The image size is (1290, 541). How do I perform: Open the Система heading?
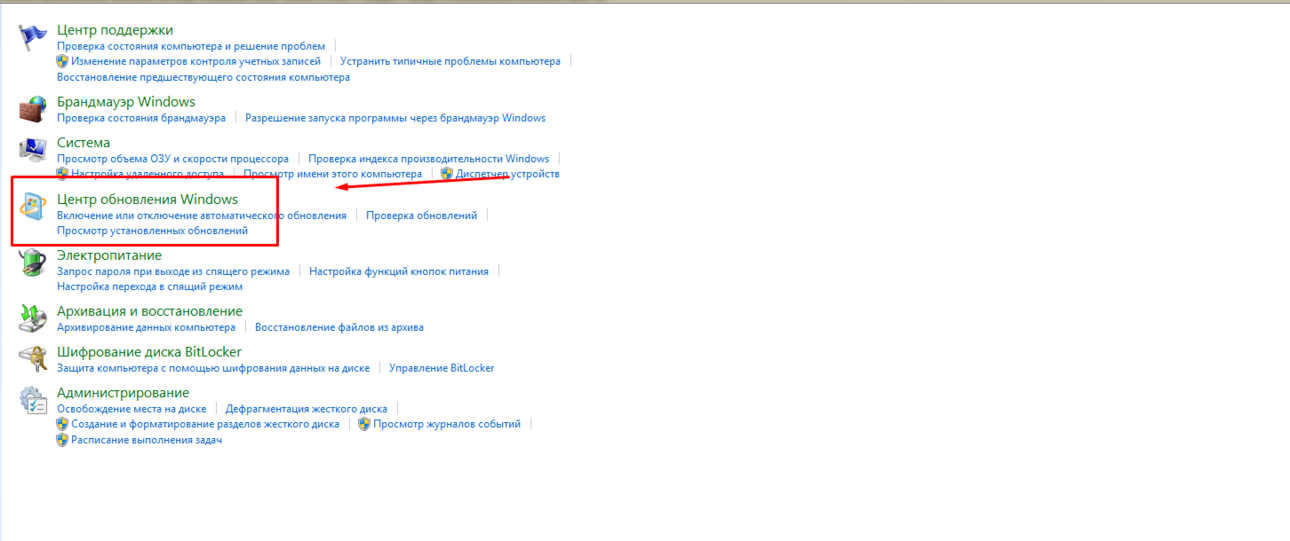[x=84, y=143]
